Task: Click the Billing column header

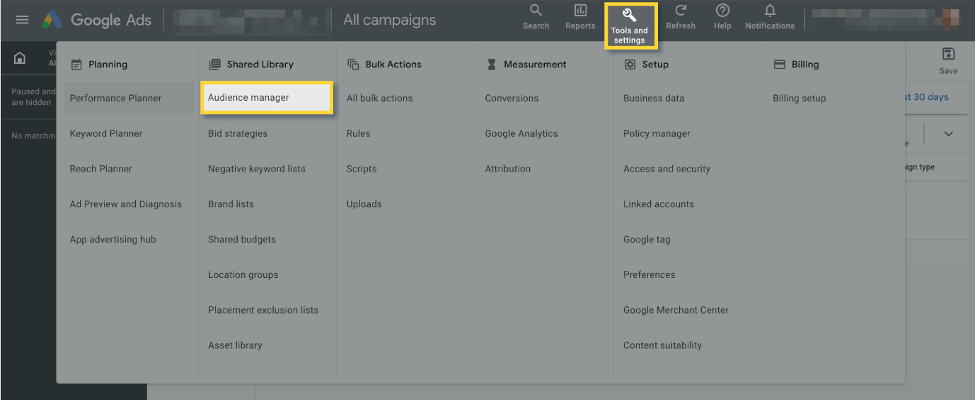Action: [805, 64]
